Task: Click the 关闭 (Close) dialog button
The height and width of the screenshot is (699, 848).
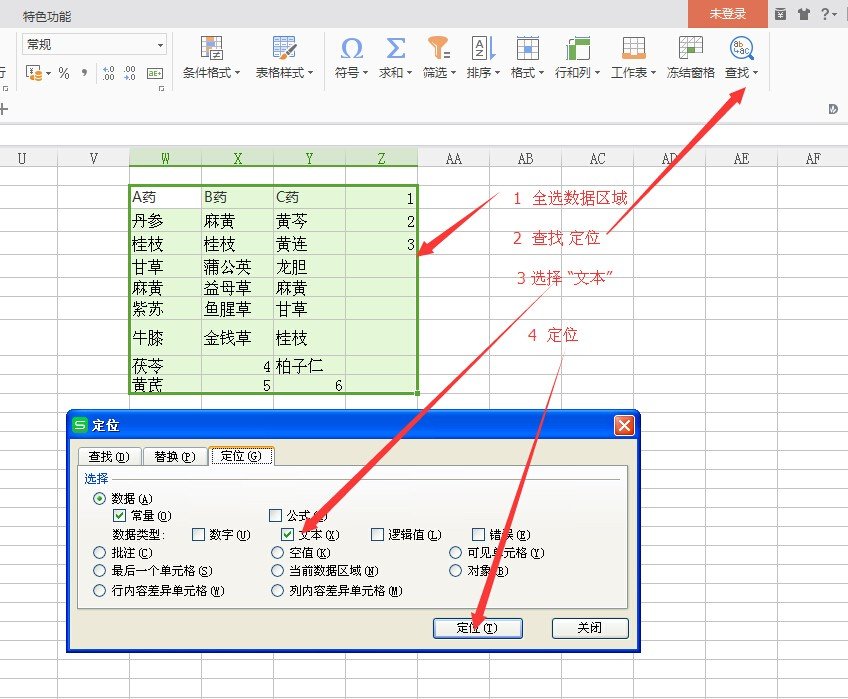Action: coord(590,628)
